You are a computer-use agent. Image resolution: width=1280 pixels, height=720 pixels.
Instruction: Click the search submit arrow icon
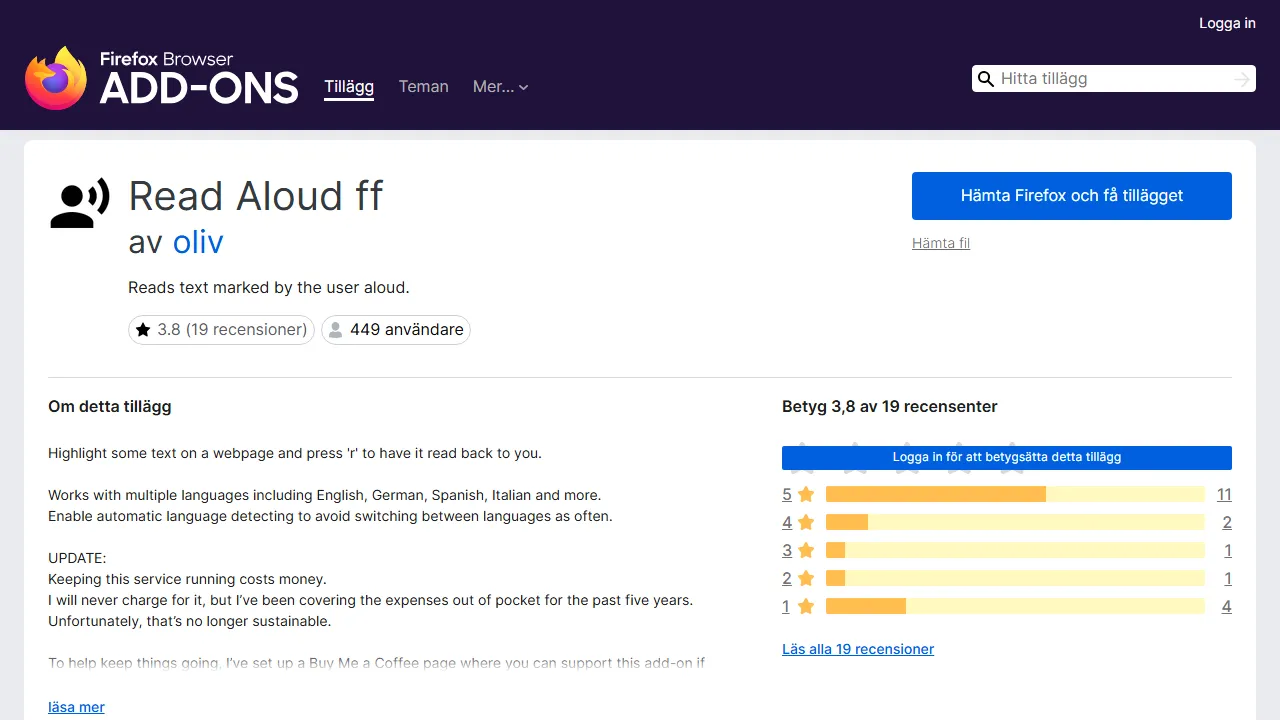click(x=1242, y=79)
